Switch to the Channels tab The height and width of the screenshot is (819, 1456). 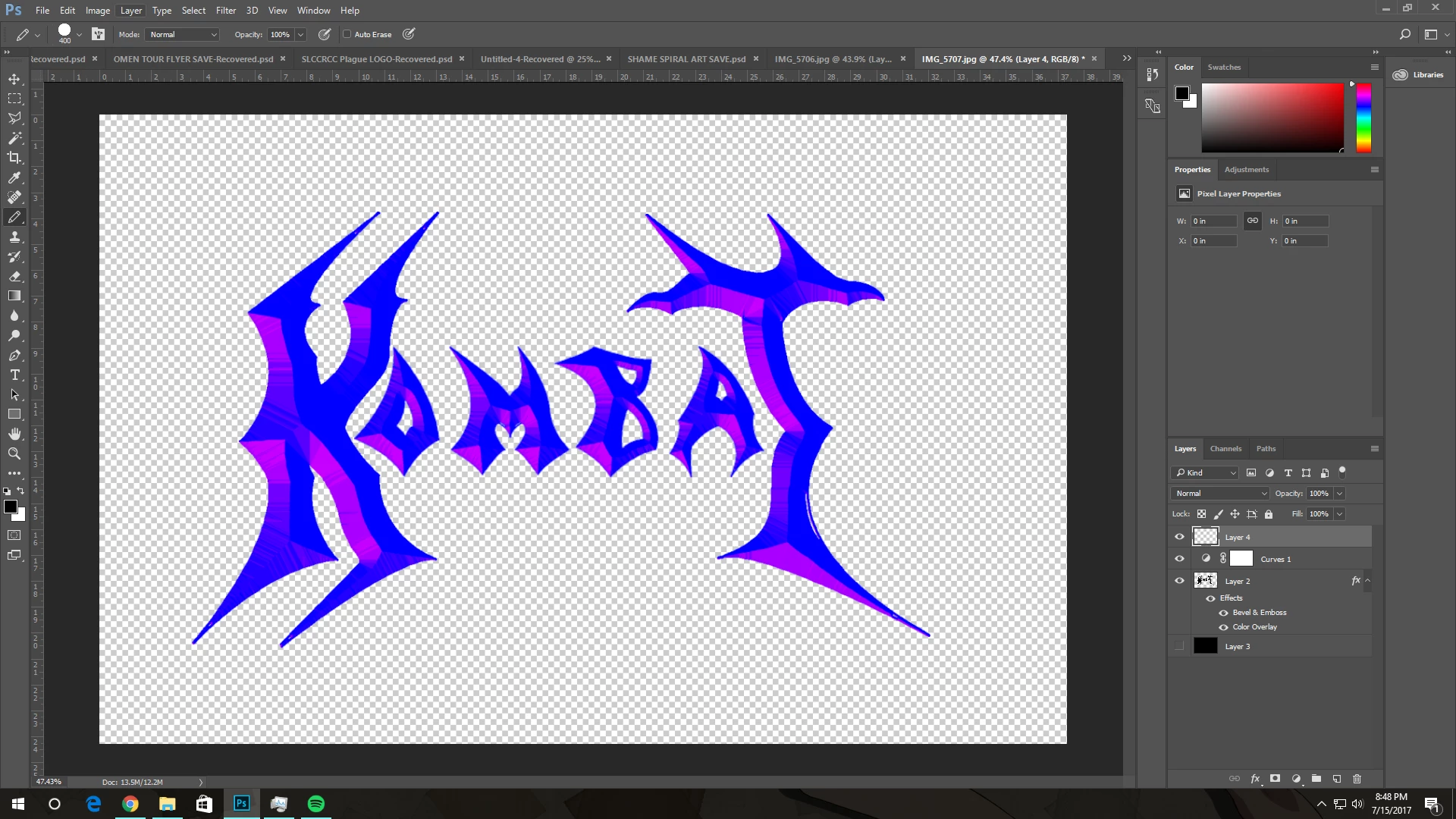(1225, 448)
